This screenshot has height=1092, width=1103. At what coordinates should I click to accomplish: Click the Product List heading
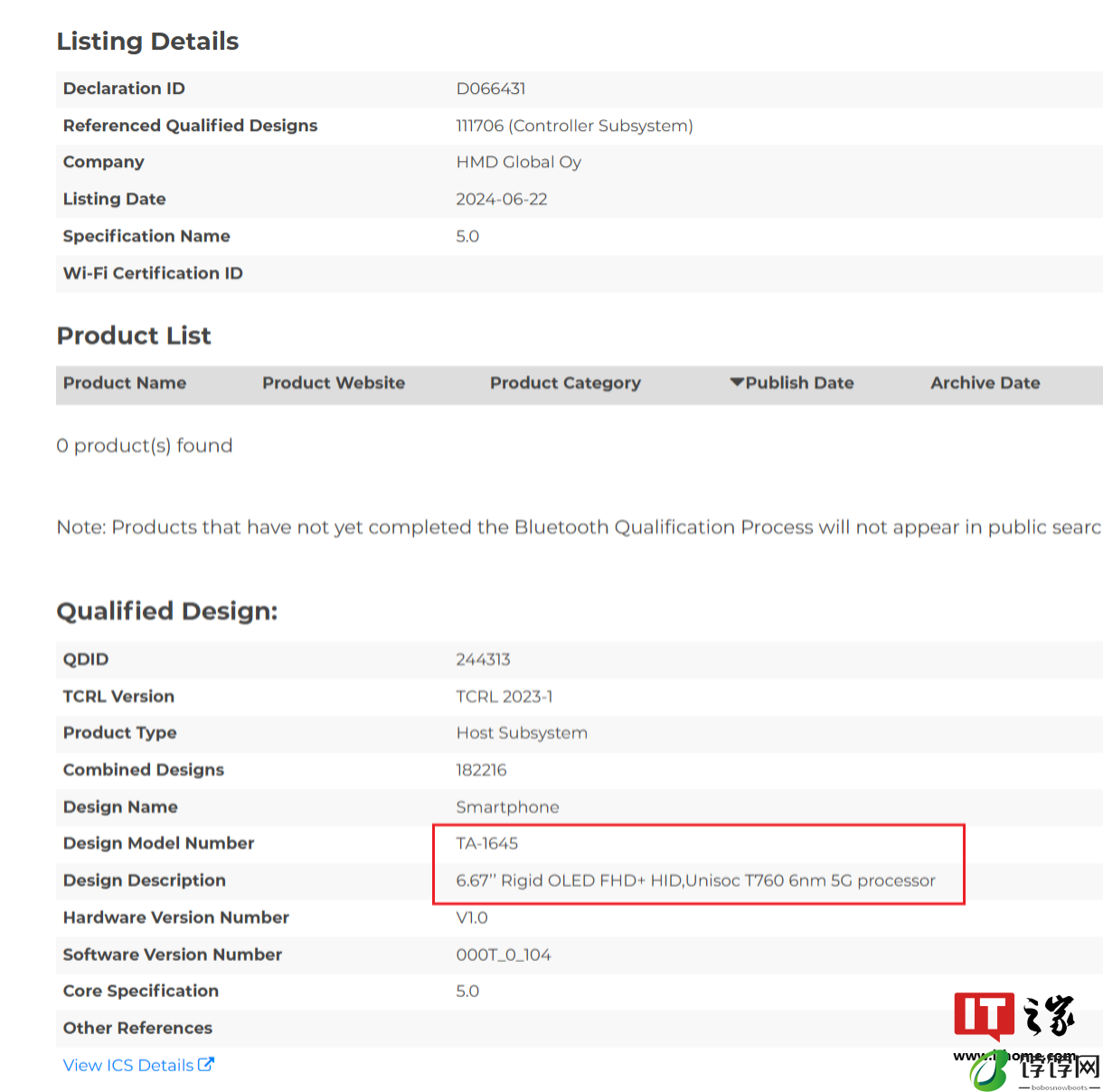134,336
